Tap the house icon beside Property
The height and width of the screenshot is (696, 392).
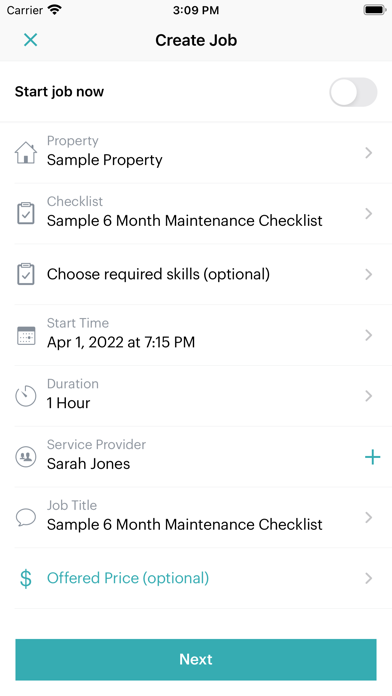click(x=26, y=153)
